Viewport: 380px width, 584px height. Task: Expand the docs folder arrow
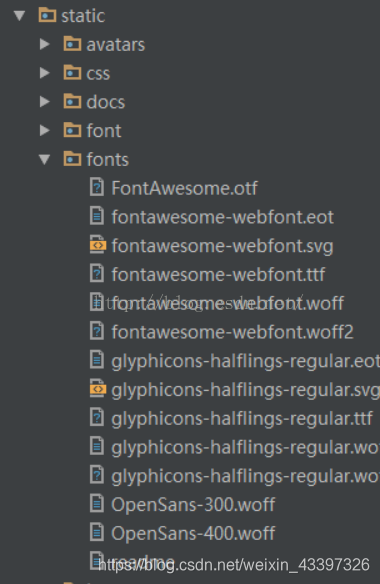(45, 102)
